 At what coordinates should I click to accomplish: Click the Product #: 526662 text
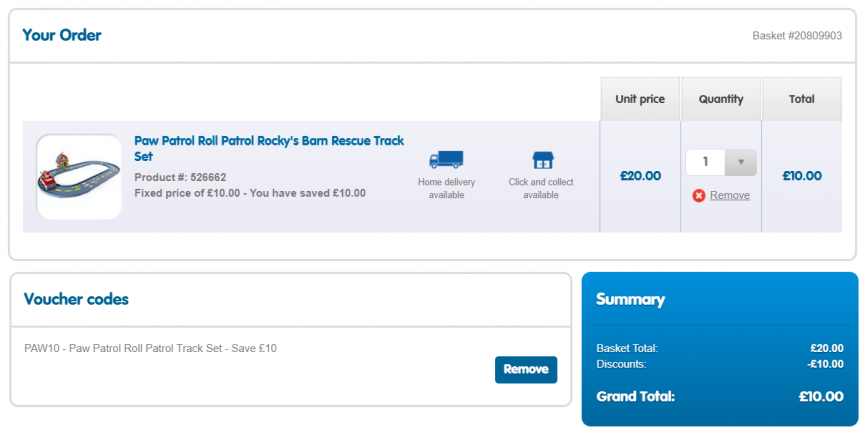(x=180, y=178)
